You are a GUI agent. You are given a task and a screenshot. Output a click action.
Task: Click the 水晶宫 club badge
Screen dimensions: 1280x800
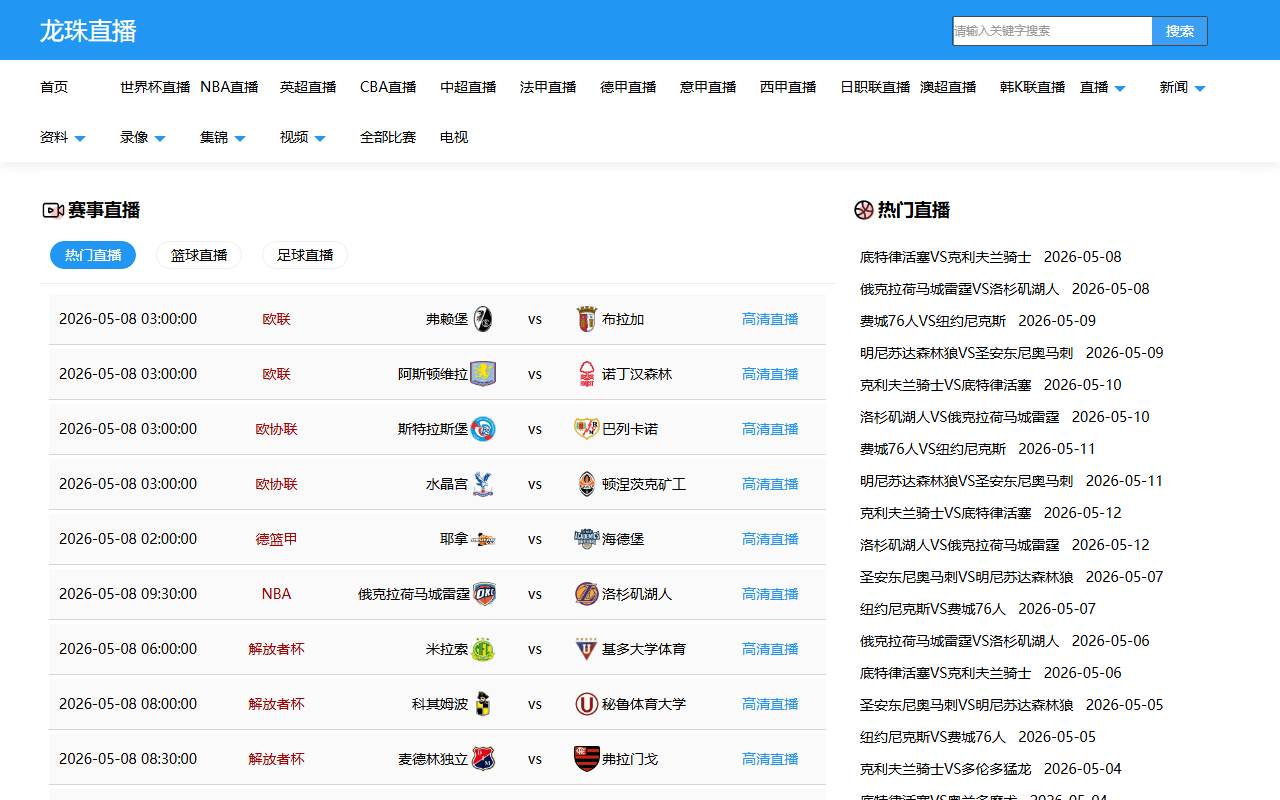point(483,484)
